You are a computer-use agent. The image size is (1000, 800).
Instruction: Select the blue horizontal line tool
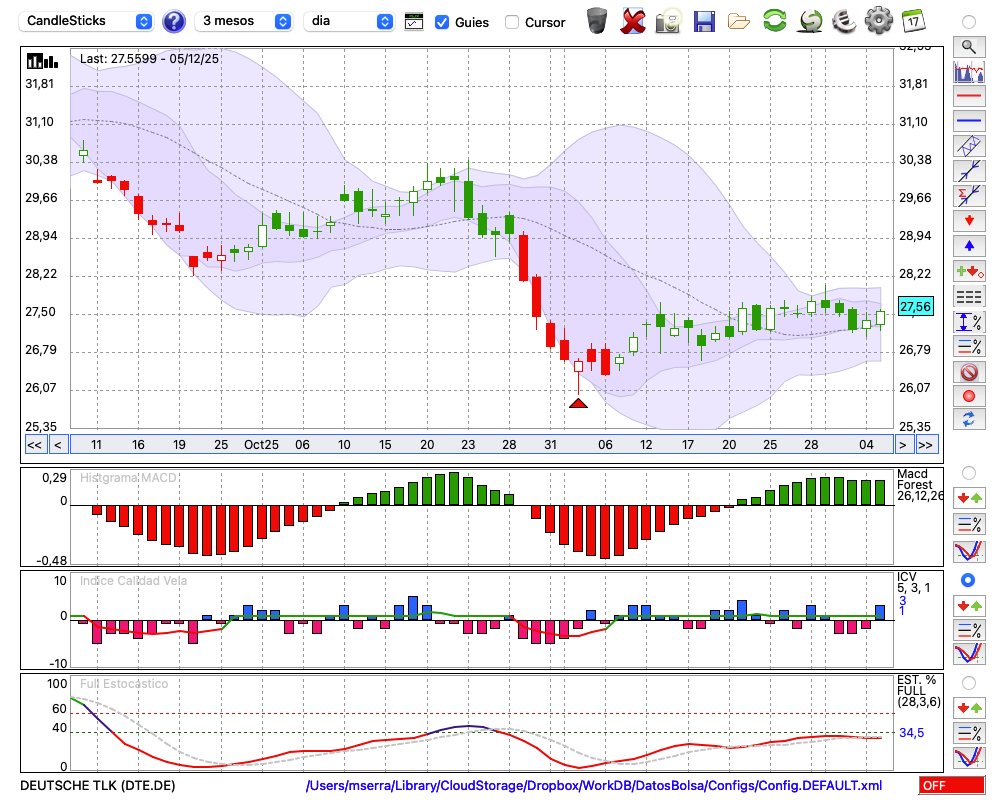[x=968, y=121]
